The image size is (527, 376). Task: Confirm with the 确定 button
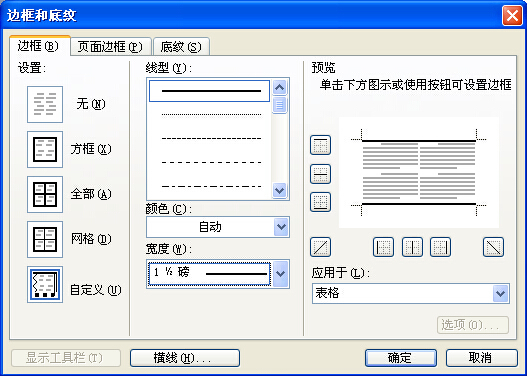pyautogui.click(x=401, y=358)
